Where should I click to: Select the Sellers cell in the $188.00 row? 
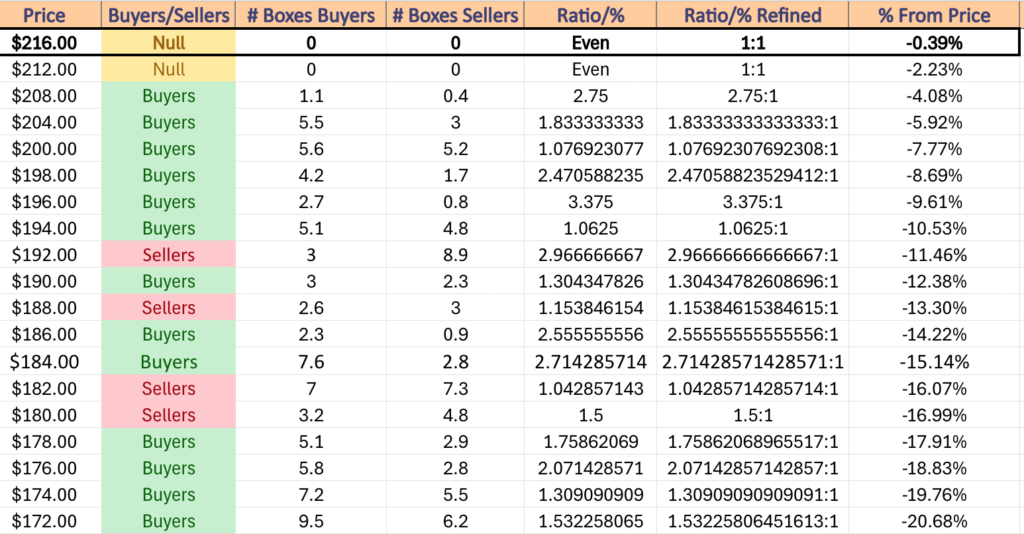click(x=168, y=308)
